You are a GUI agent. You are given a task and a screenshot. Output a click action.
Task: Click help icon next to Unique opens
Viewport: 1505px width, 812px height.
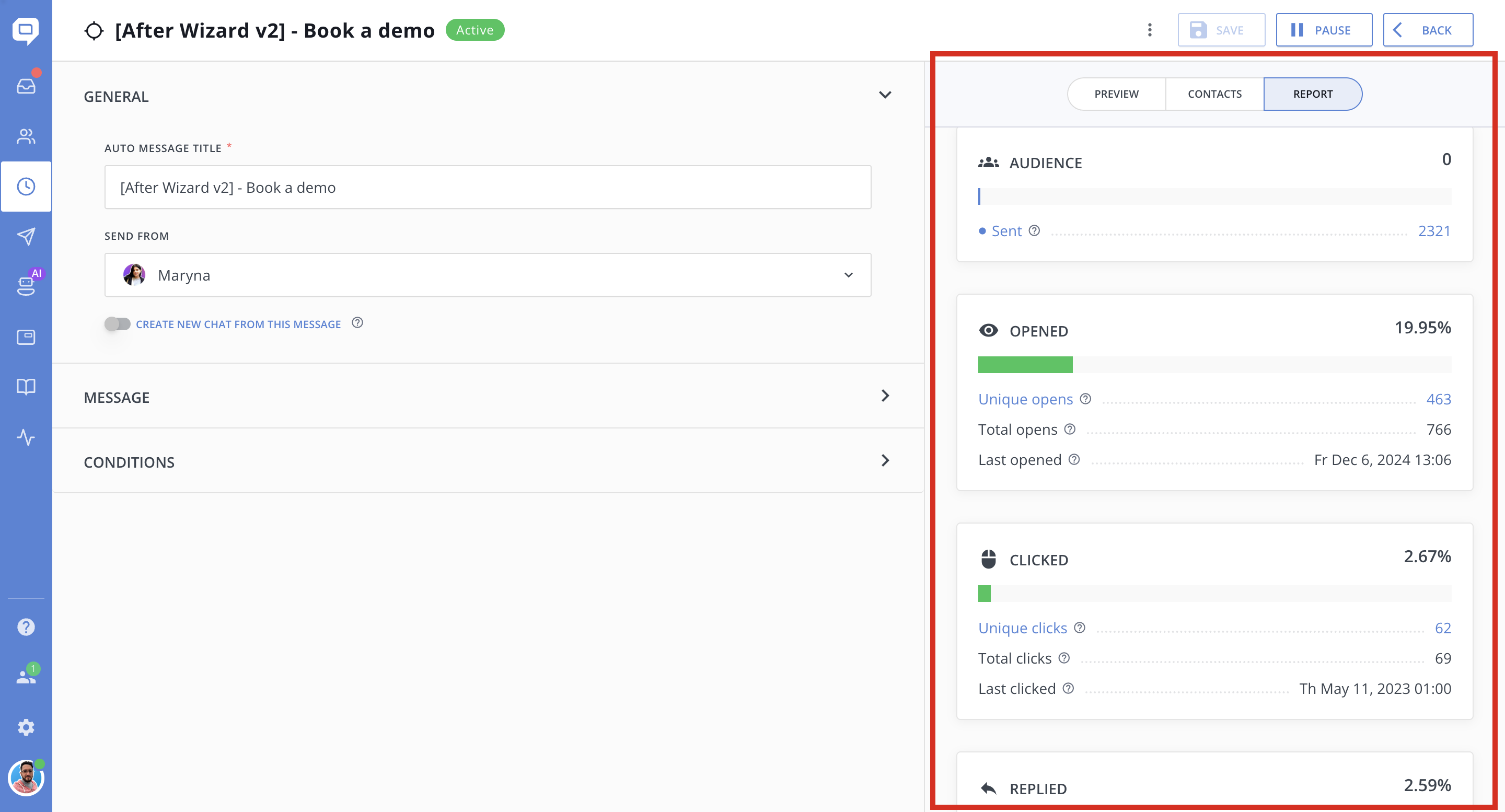pos(1085,399)
